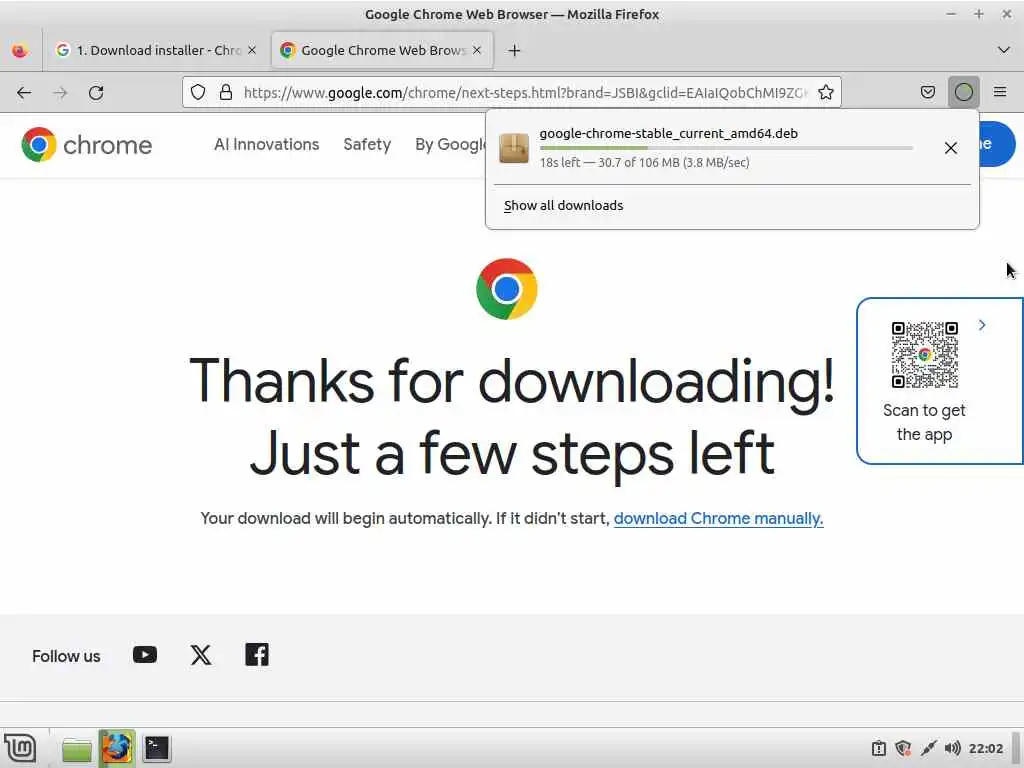
Task: Click the volume speaker tray icon
Action: click(952, 748)
